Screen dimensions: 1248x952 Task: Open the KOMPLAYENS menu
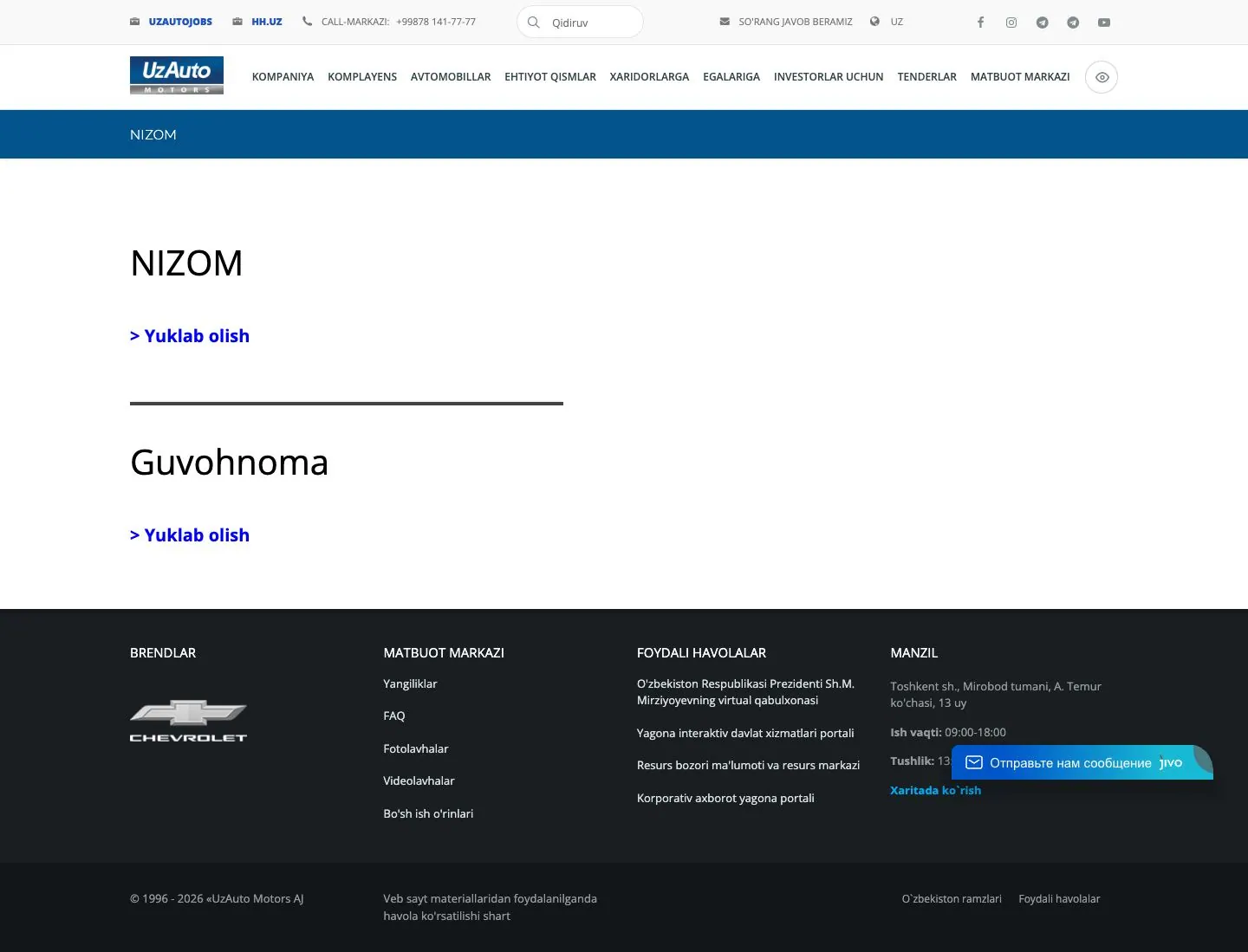(x=362, y=77)
